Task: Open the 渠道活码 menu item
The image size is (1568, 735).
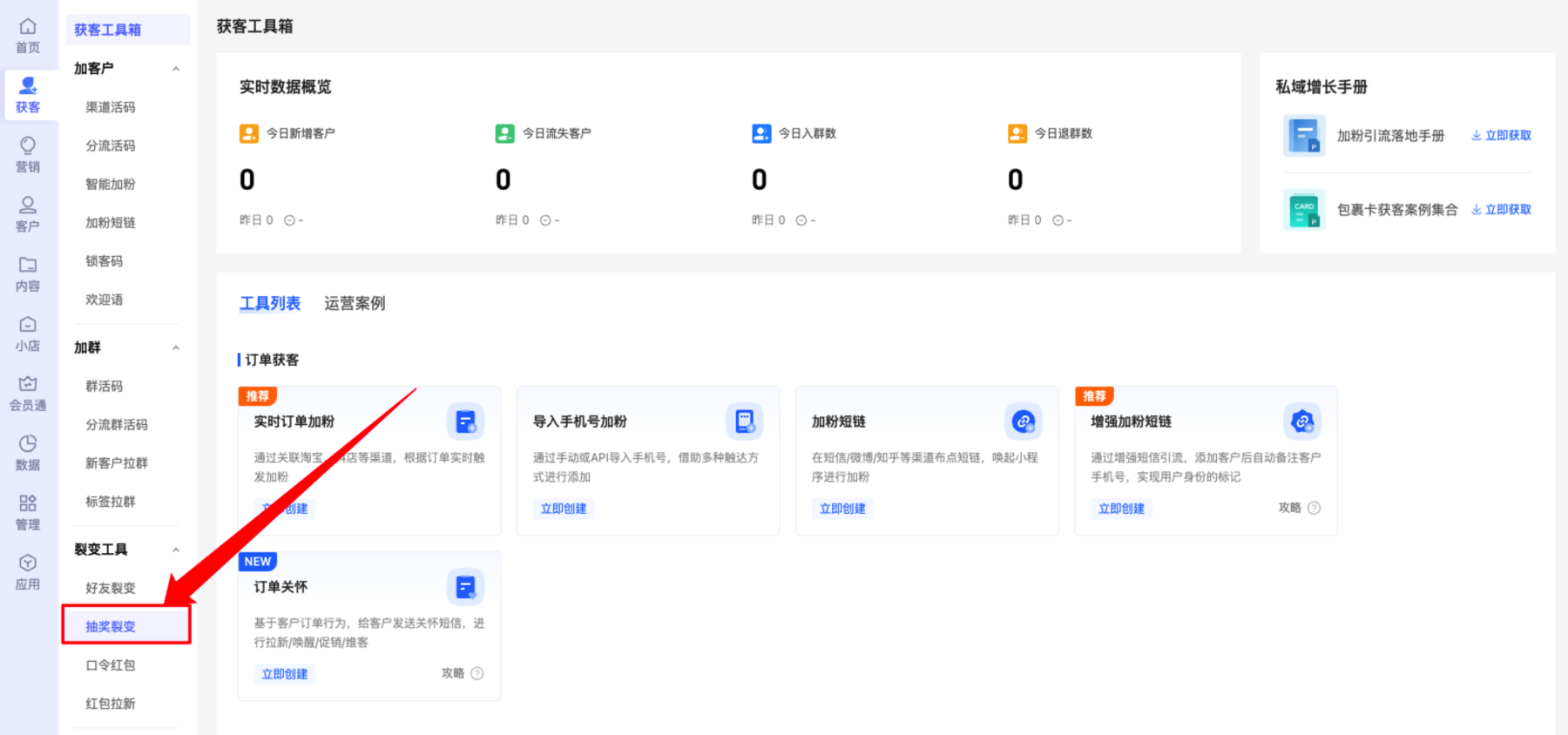Action: pos(111,107)
